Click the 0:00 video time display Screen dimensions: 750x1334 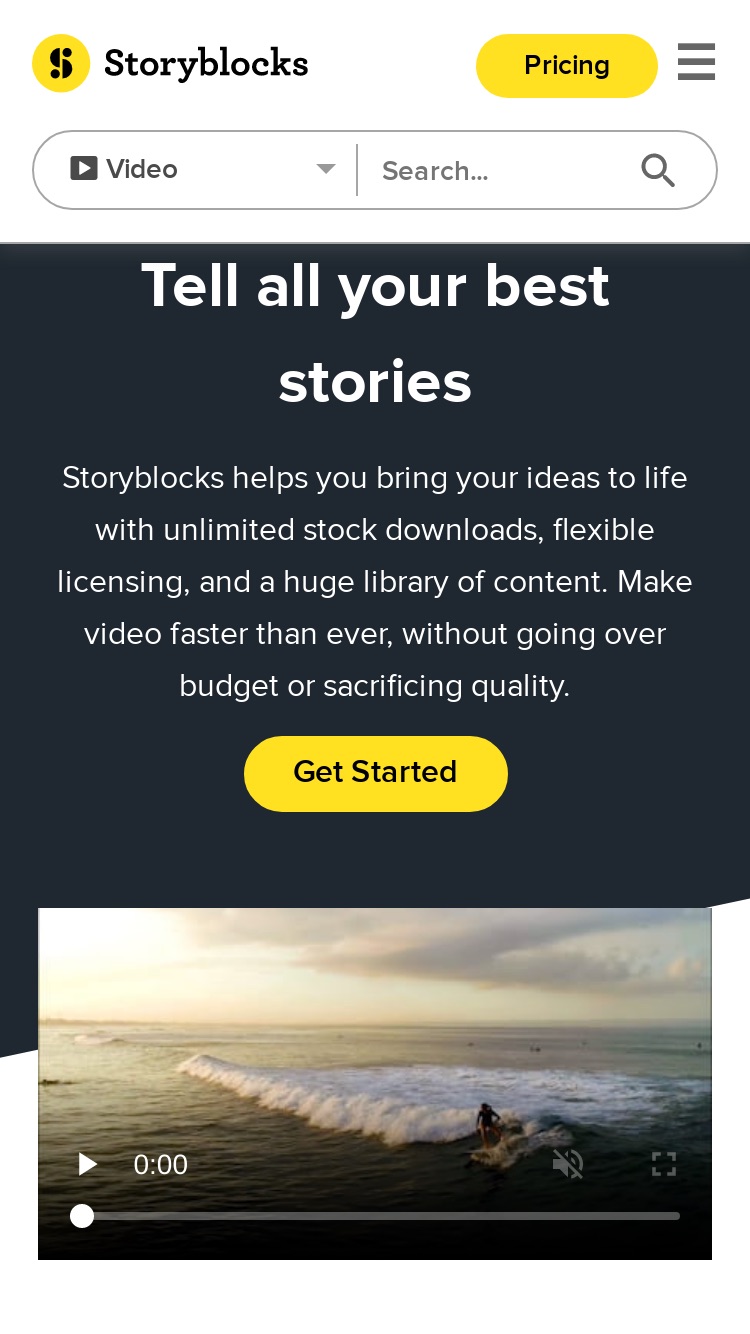pos(161,1164)
